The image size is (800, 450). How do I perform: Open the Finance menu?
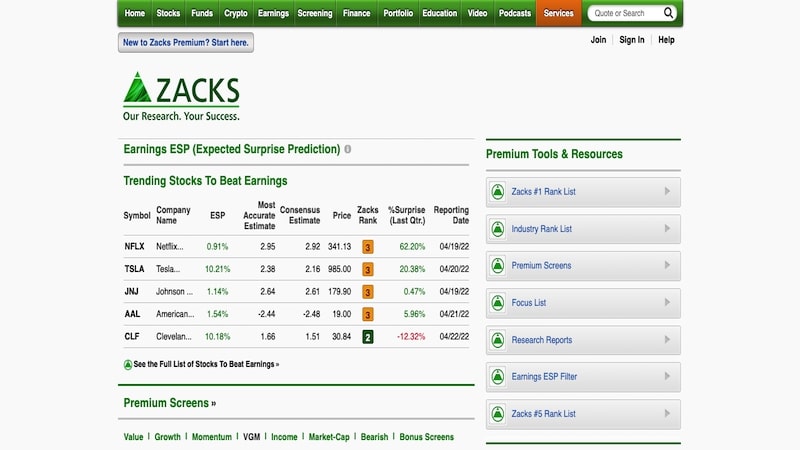357,13
